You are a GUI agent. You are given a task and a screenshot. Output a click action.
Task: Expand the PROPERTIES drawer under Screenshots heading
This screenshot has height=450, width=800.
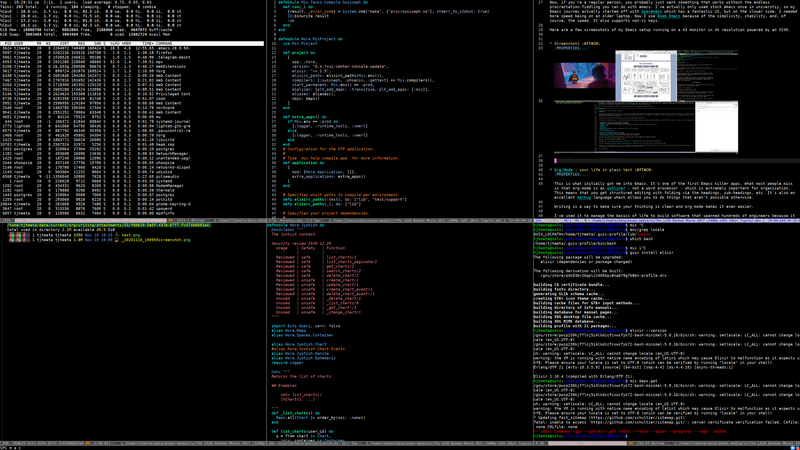click(571, 48)
